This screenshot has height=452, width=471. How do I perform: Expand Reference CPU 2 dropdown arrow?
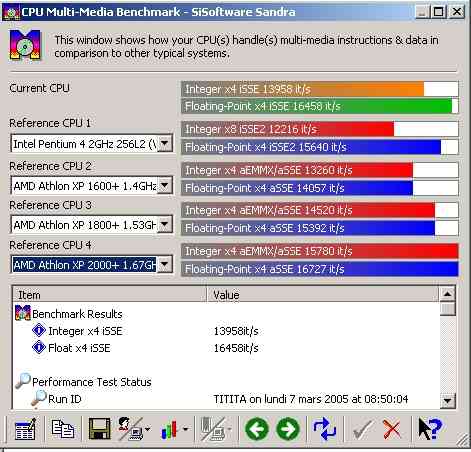[165, 185]
